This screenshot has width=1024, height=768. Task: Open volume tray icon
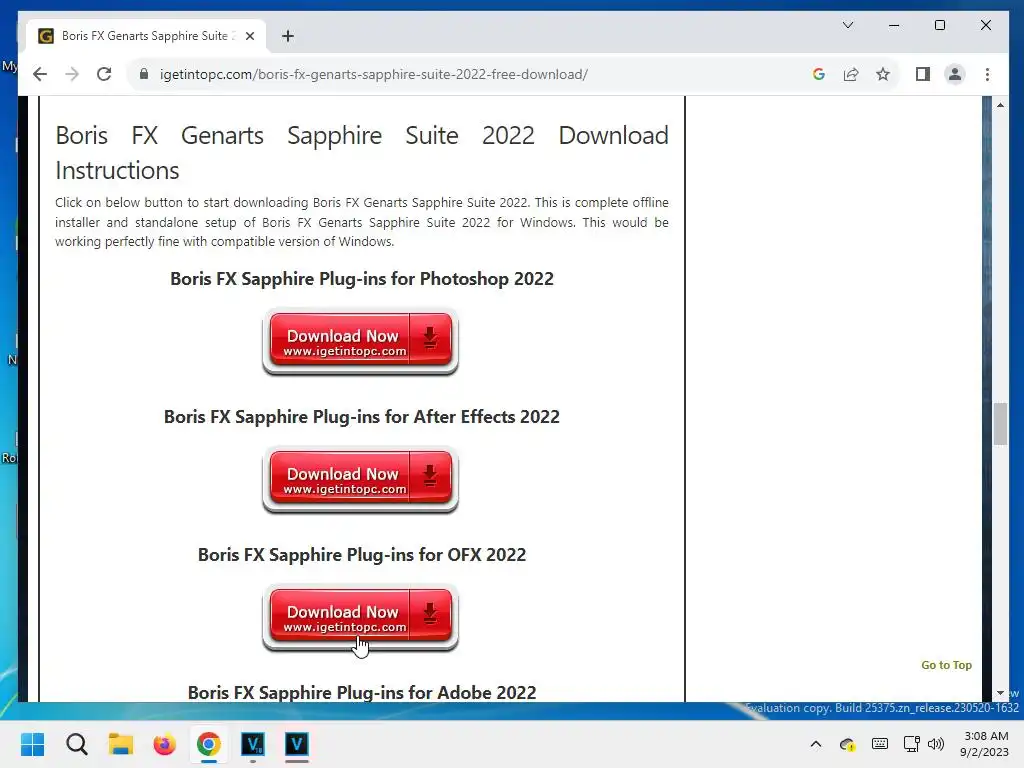point(936,744)
